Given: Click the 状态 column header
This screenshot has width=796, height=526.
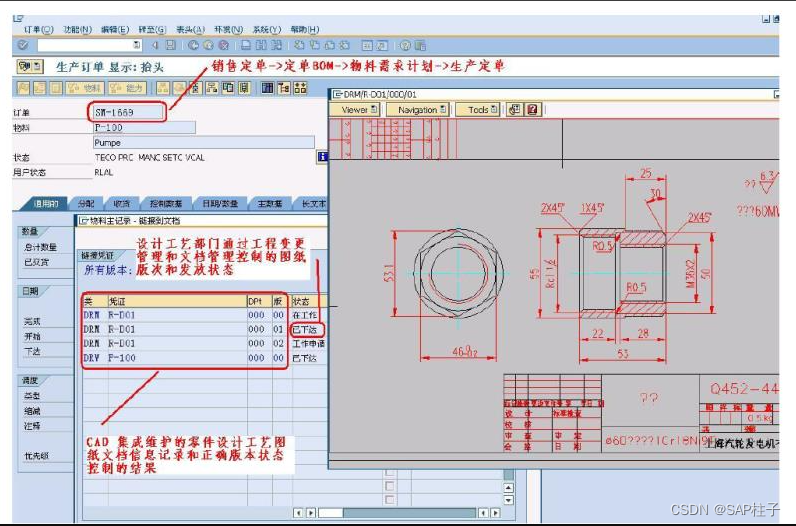Looking at the screenshot, I should click(308, 301).
